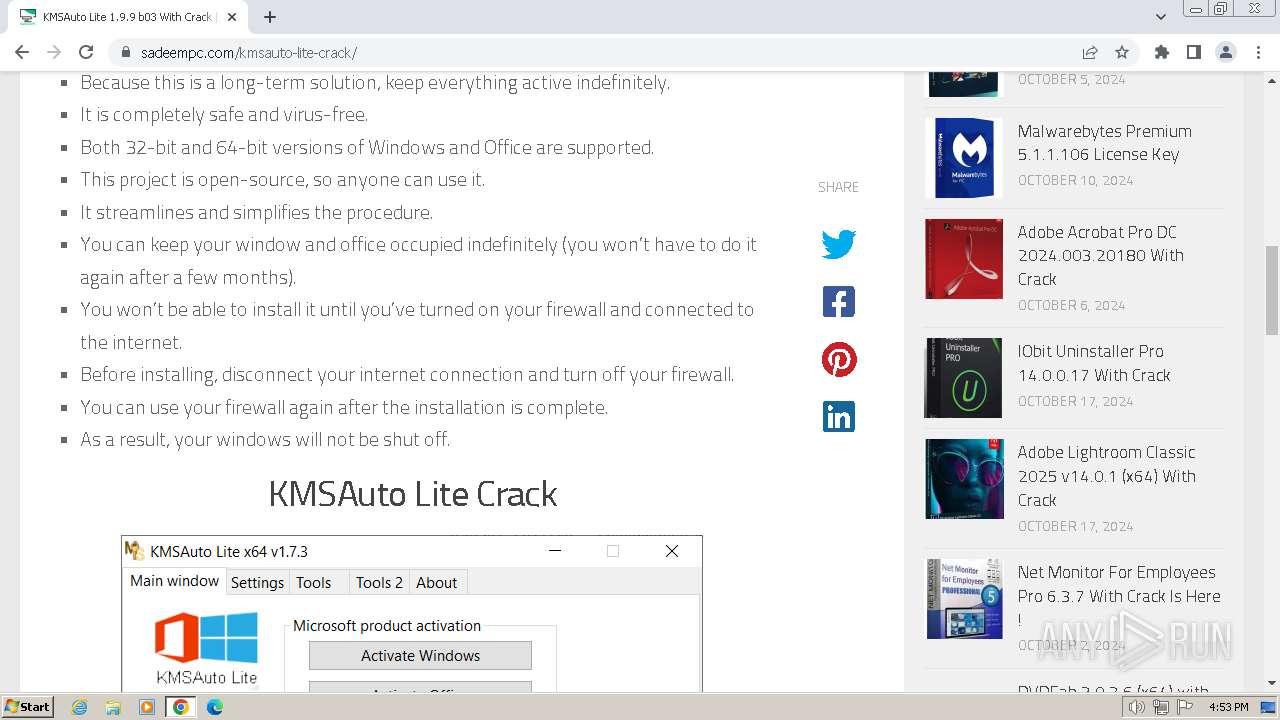Click the address bar URL field
Image resolution: width=1280 pixels, height=720 pixels.
(600, 53)
